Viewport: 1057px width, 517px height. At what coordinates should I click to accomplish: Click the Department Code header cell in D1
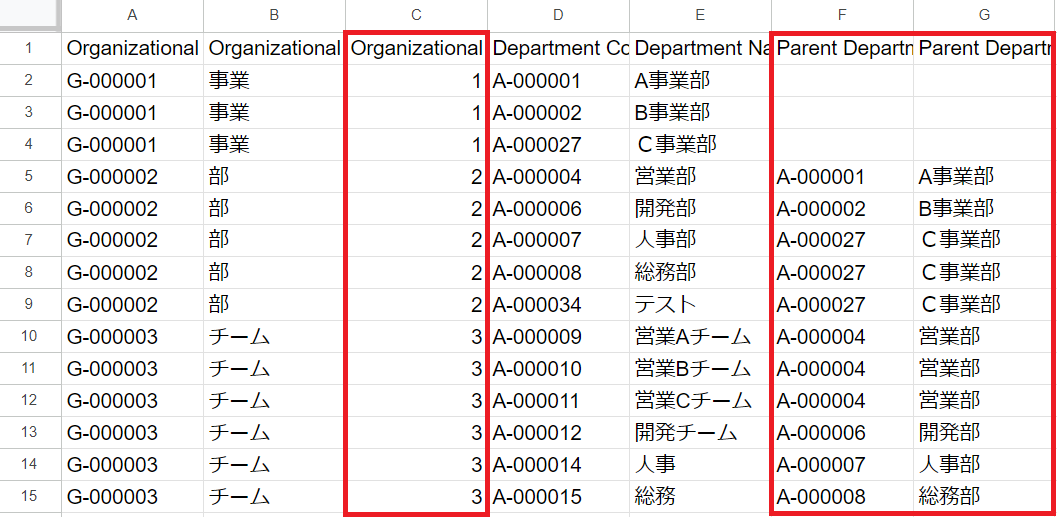pos(558,48)
